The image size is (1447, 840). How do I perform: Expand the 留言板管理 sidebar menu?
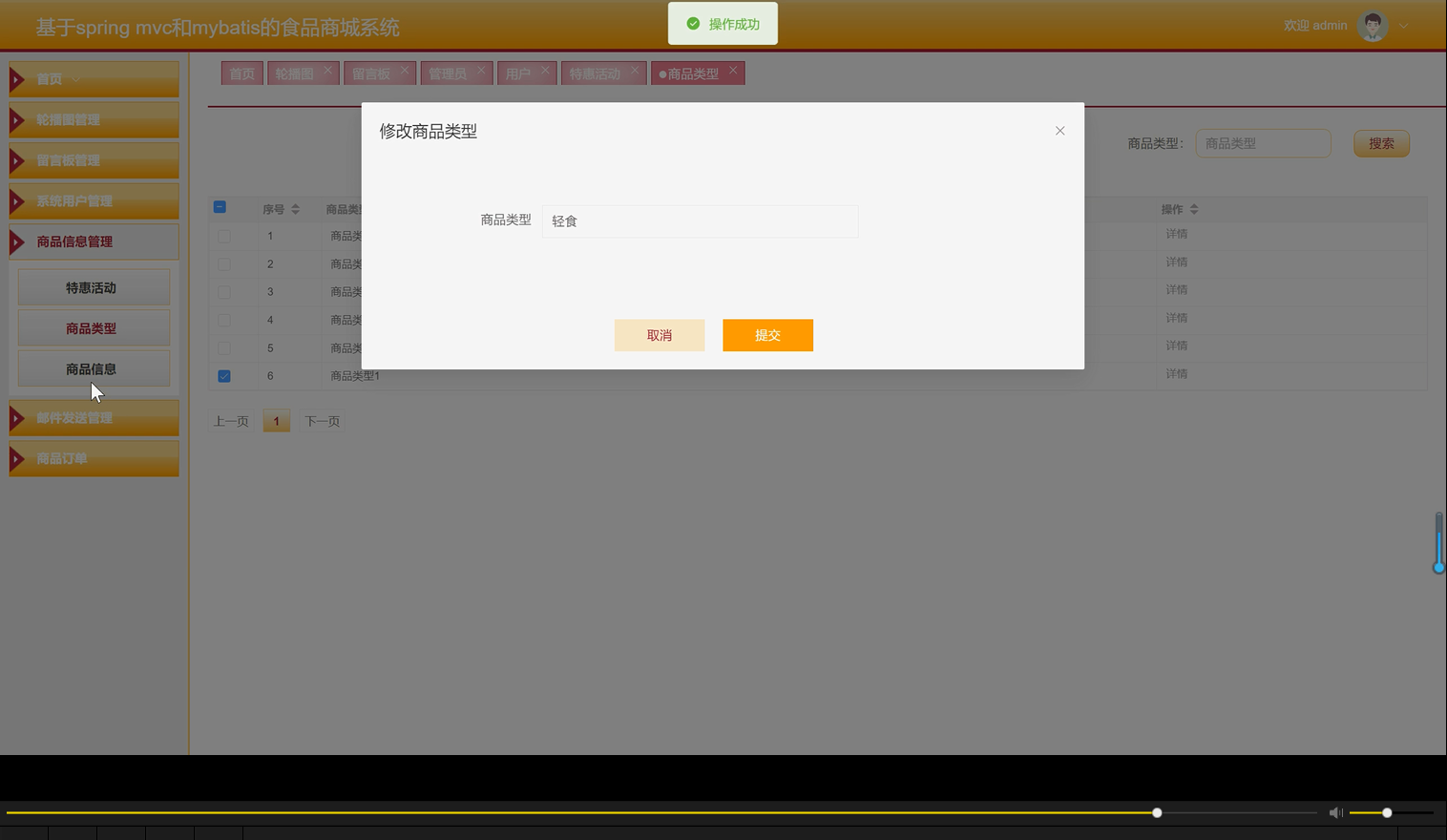point(94,160)
